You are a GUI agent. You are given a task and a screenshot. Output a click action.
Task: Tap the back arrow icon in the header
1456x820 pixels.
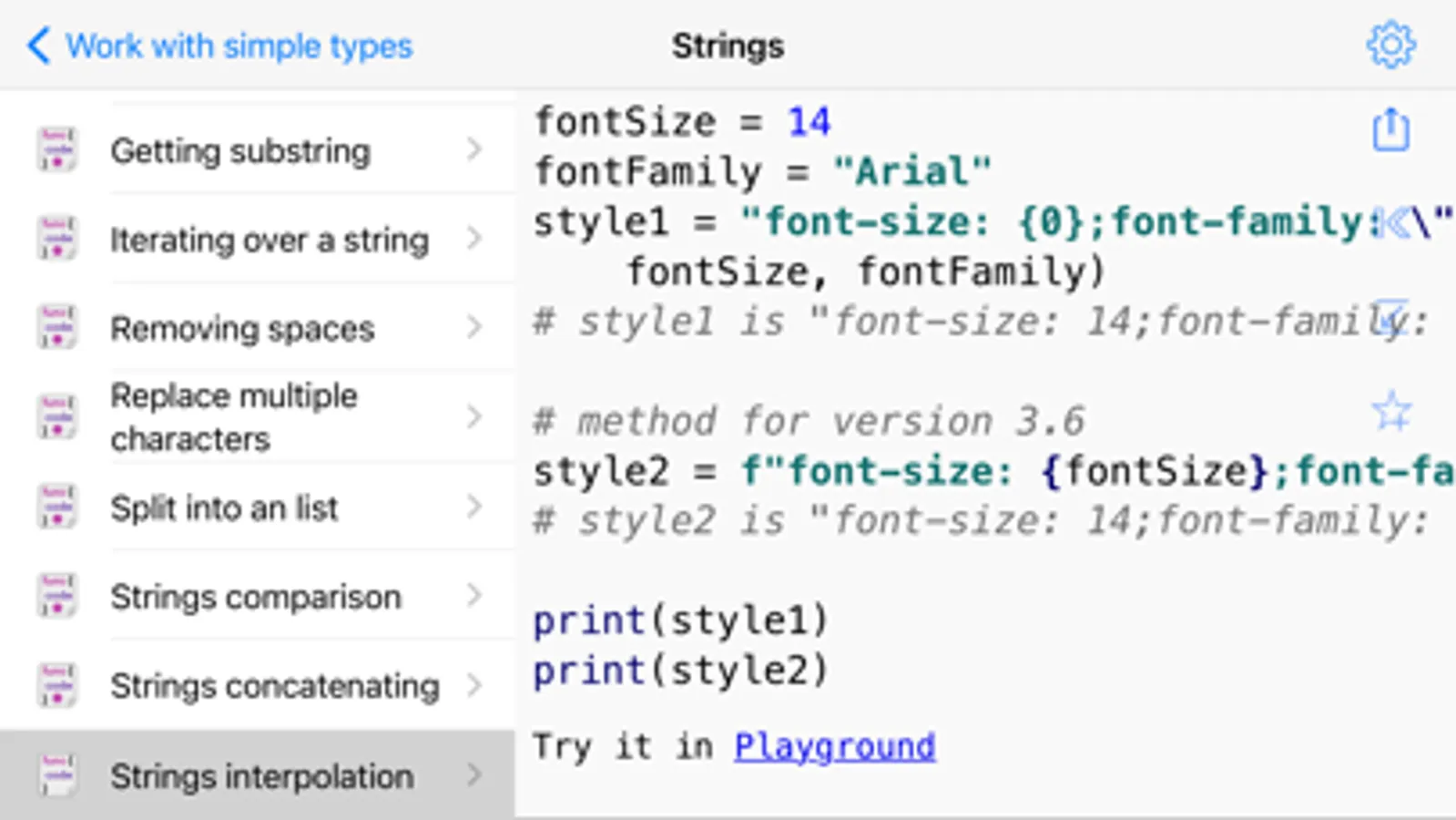point(38,45)
